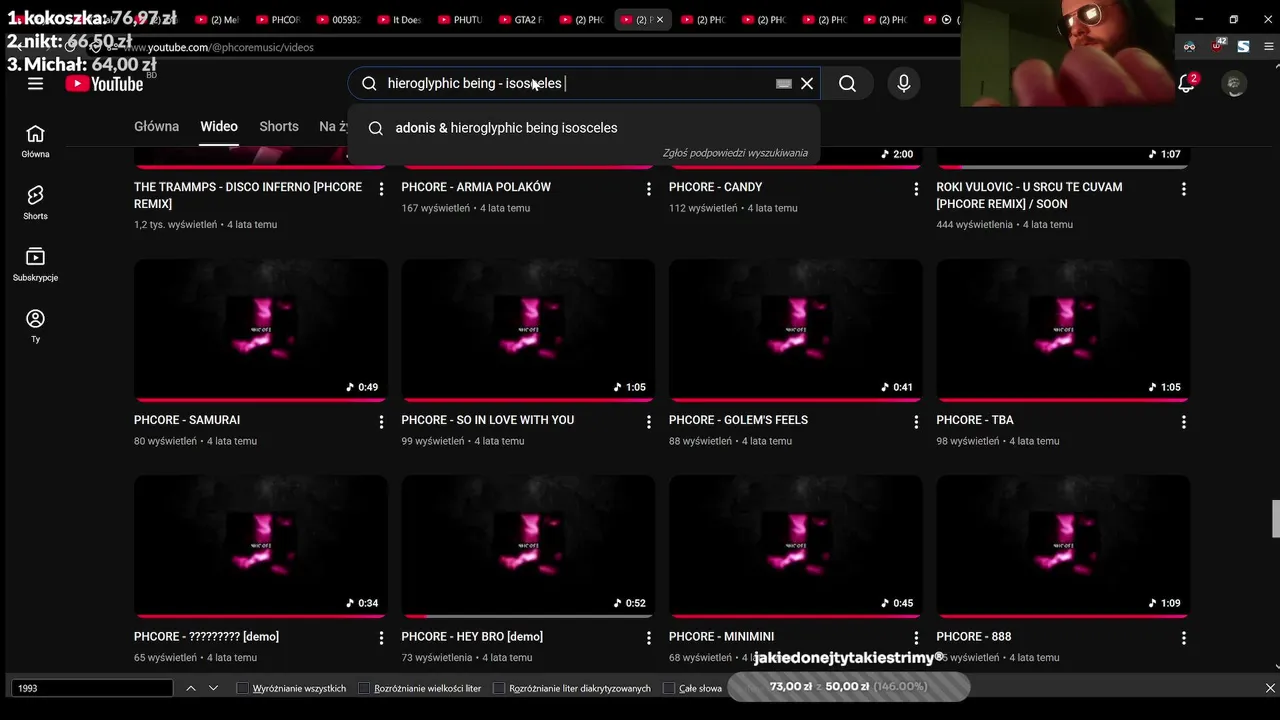Open the on-screen keyboard in search box
This screenshot has width=1280, height=720.
784,84
